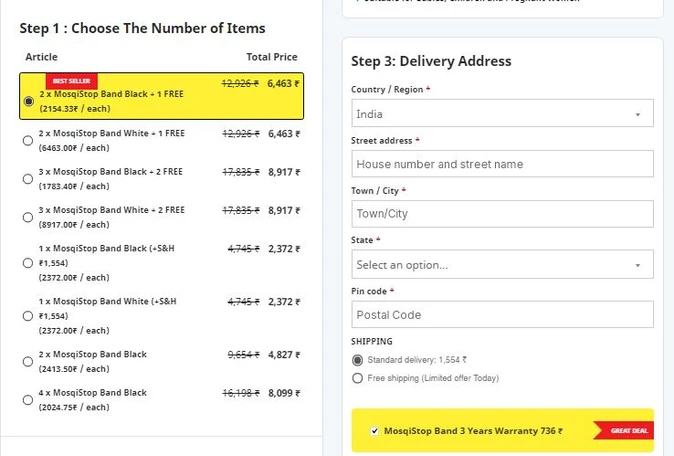The width and height of the screenshot is (674, 456).
Task: Choose 1 x MosqiStop Band White option
Action: 28,315
